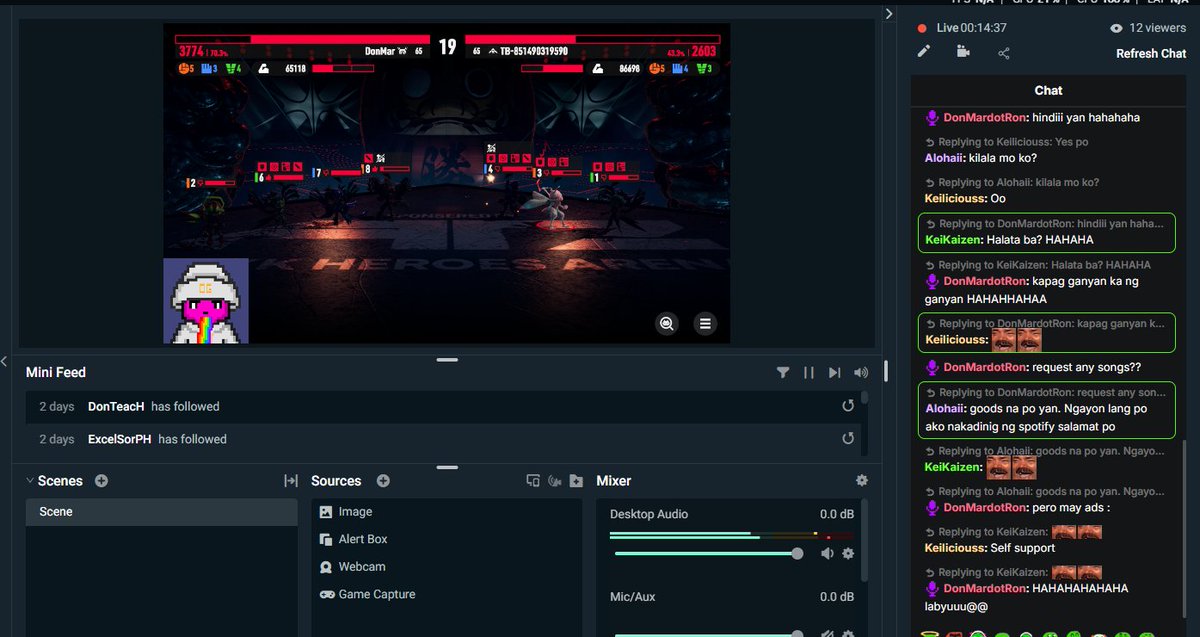Click the Image source picture icon
This screenshot has height=637, width=1200.
(x=326, y=511)
